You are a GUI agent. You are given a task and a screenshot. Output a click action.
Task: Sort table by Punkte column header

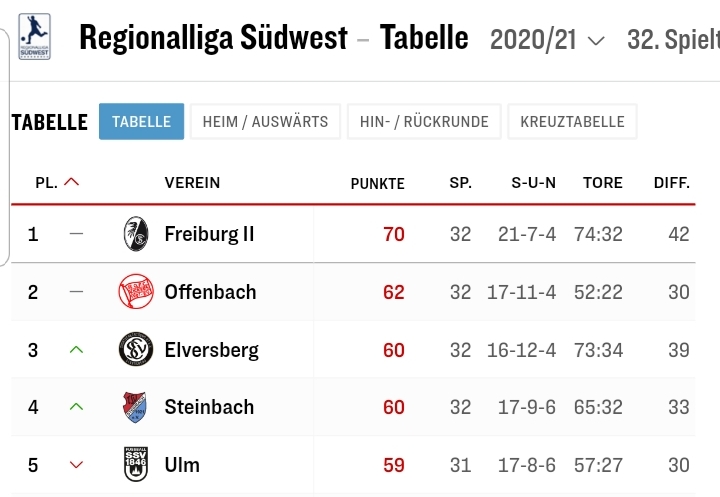pos(377,184)
